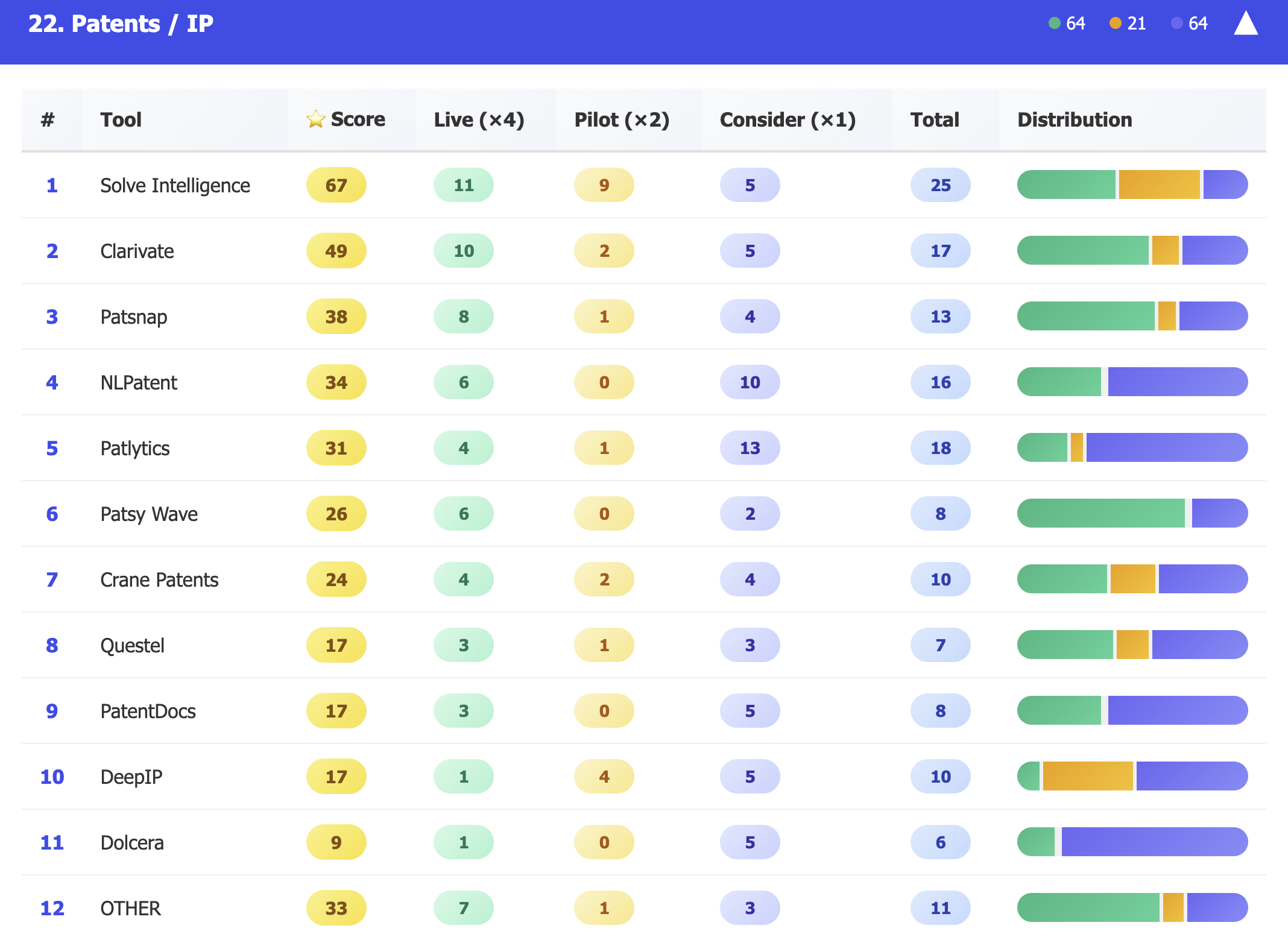Click the OTHER row Total badge 11
The height and width of the screenshot is (937, 1288).
940,908
